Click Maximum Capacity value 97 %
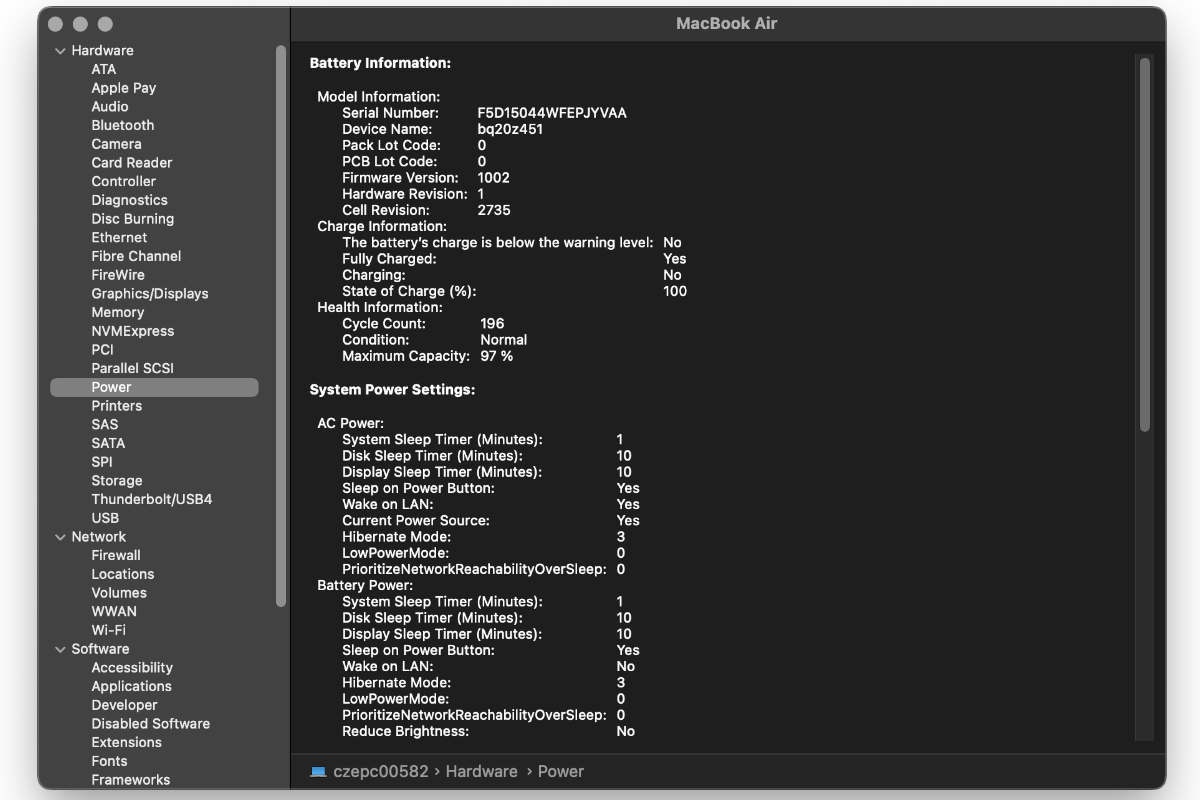 pyautogui.click(x=496, y=356)
